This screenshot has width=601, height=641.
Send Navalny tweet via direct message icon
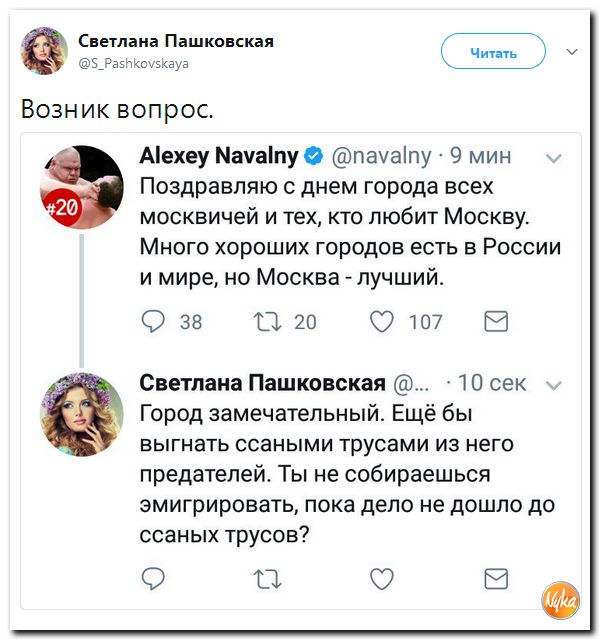(x=496, y=321)
